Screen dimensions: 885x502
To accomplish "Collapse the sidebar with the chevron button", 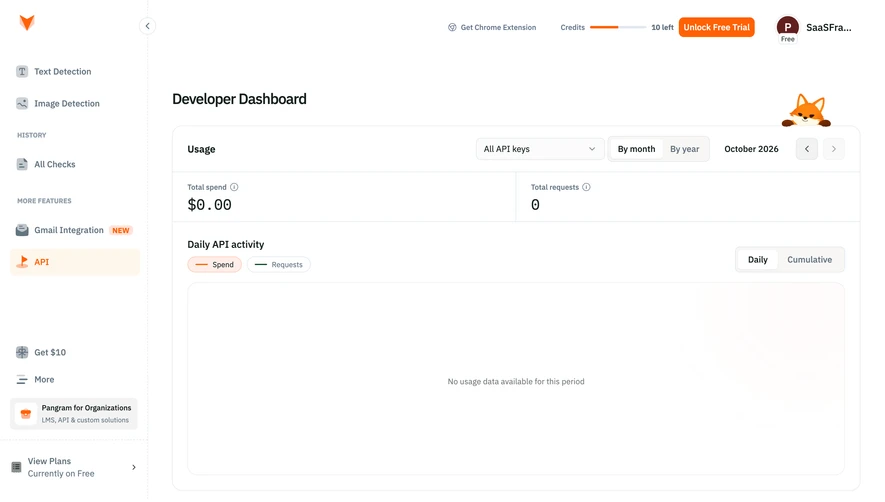I will [147, 26].
